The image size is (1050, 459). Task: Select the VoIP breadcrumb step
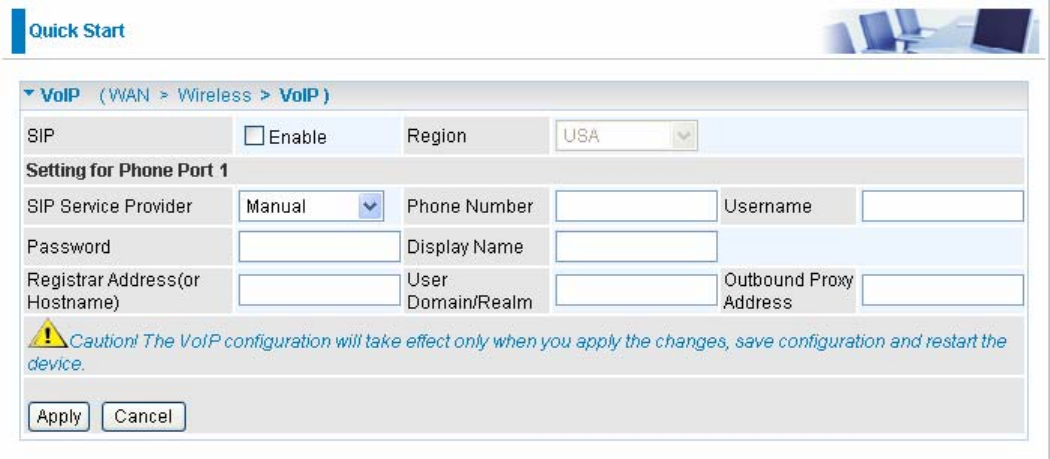[x=299, y=96]
